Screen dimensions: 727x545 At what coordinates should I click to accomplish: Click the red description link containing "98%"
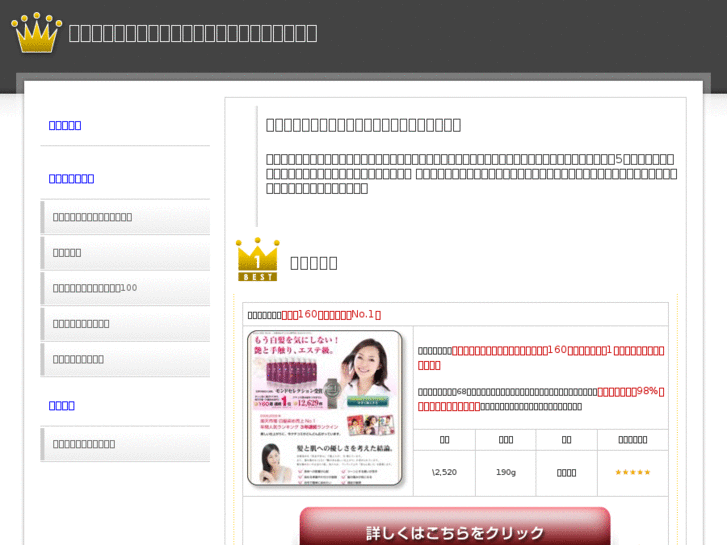click(541, 399)
